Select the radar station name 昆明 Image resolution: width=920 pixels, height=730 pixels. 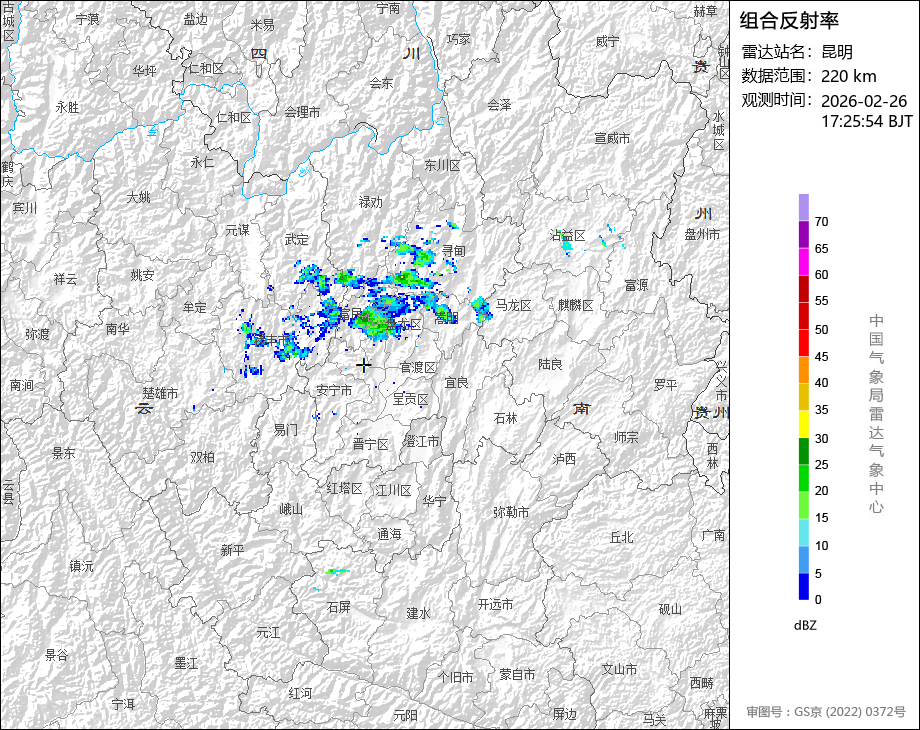837,52
